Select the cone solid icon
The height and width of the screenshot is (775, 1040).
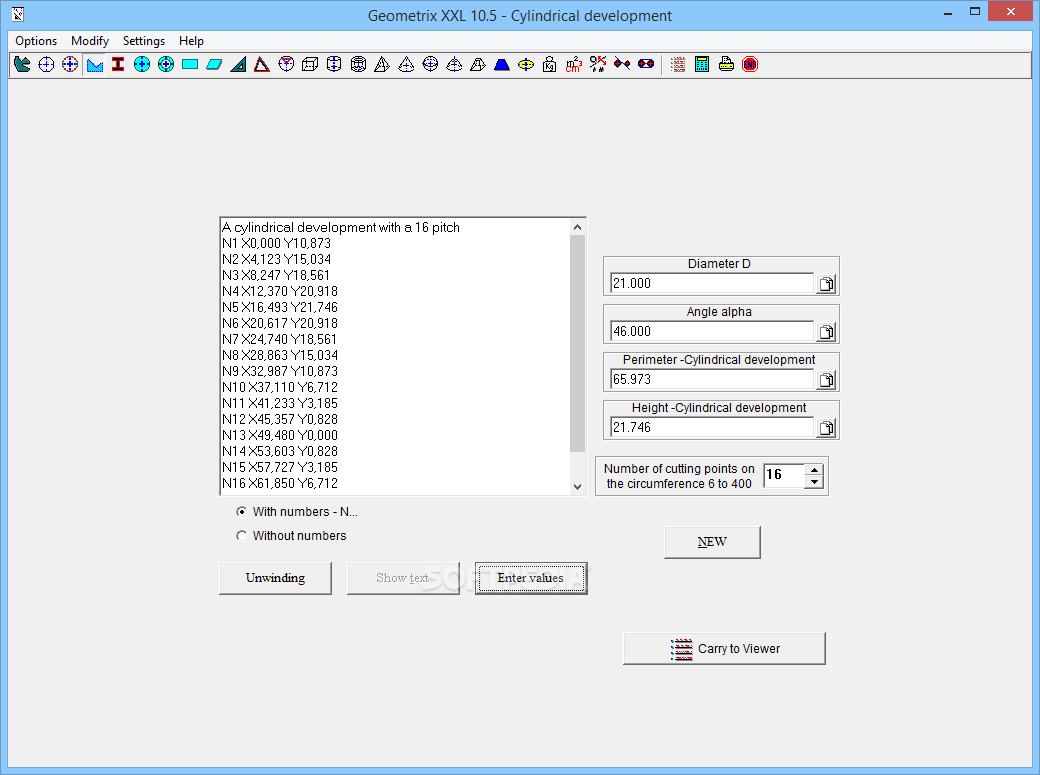[x=406, y=64]
